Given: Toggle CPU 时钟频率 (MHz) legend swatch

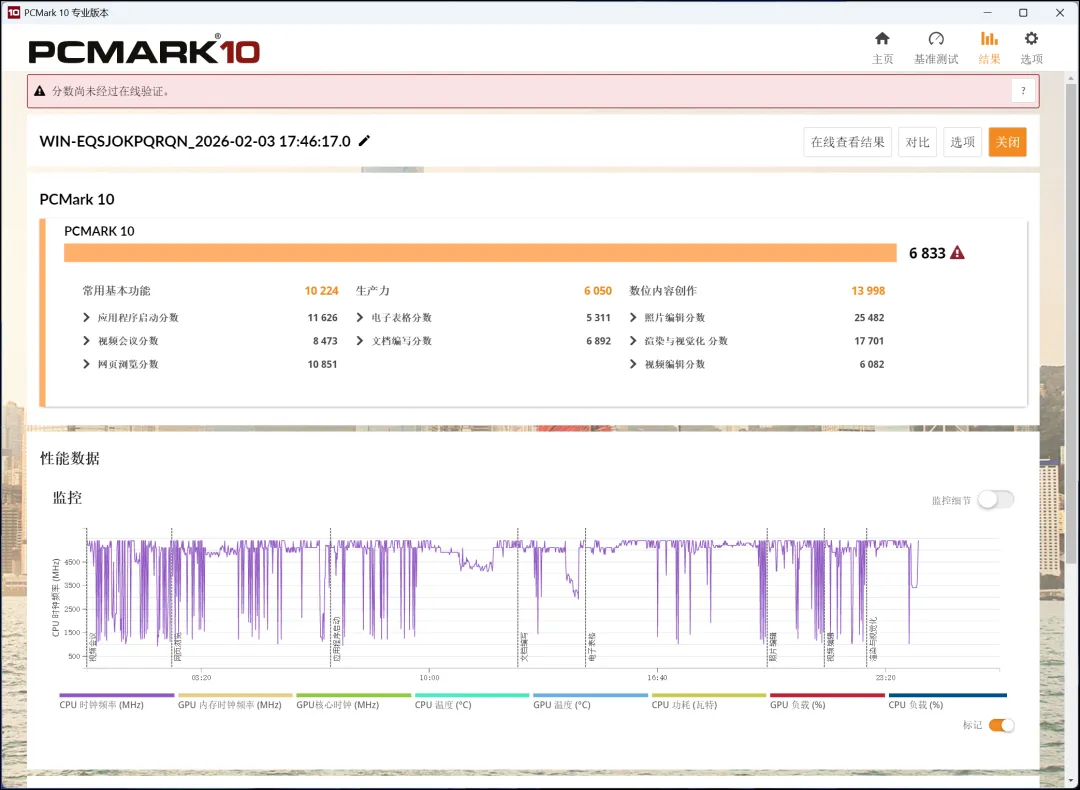Looking at the screenshot, I should (x=116, y=695).
